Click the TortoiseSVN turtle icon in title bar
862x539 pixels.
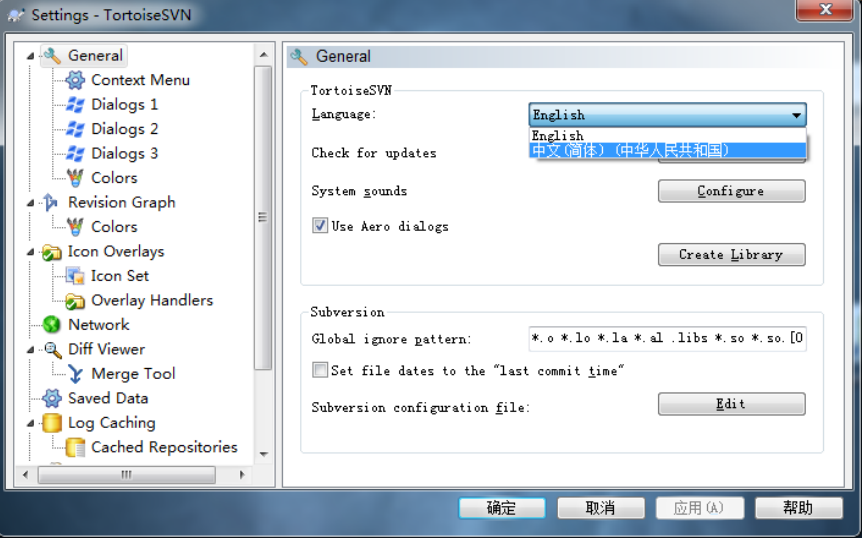16,14
